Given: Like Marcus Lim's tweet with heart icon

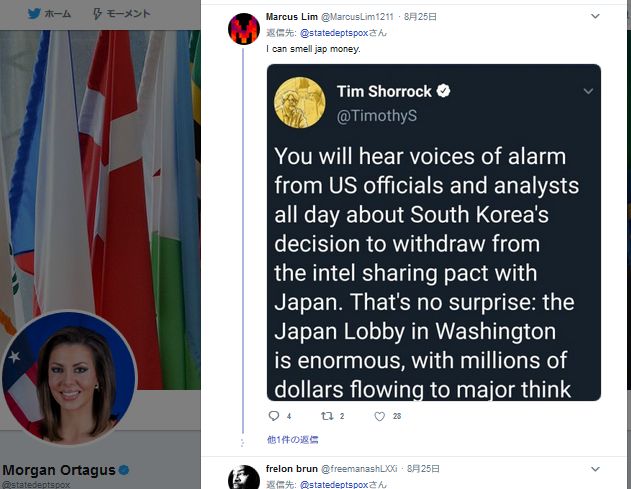Looking at the screenshot, I should [x=379, y=416].
